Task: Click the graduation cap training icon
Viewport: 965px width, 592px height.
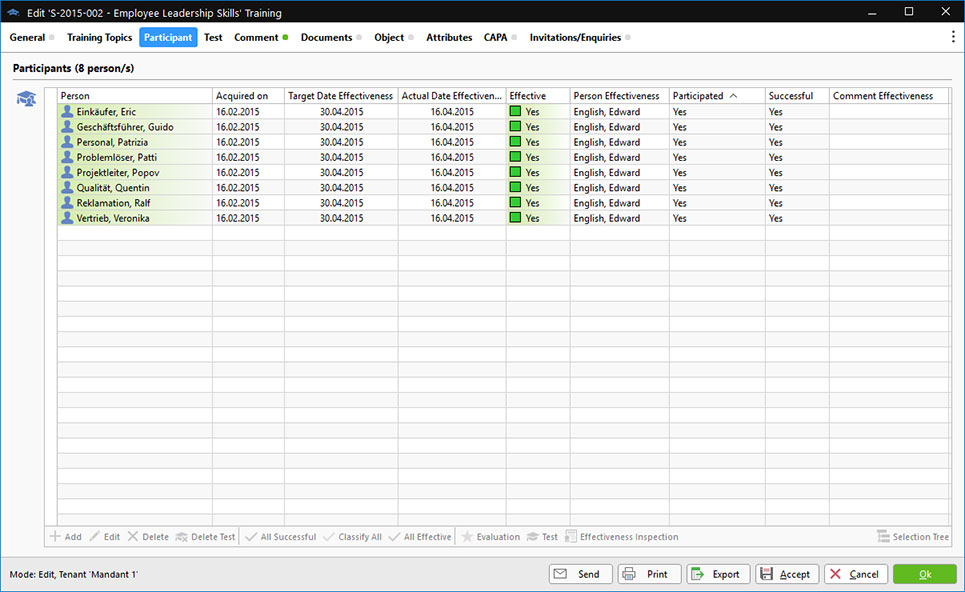Action: 26,98
